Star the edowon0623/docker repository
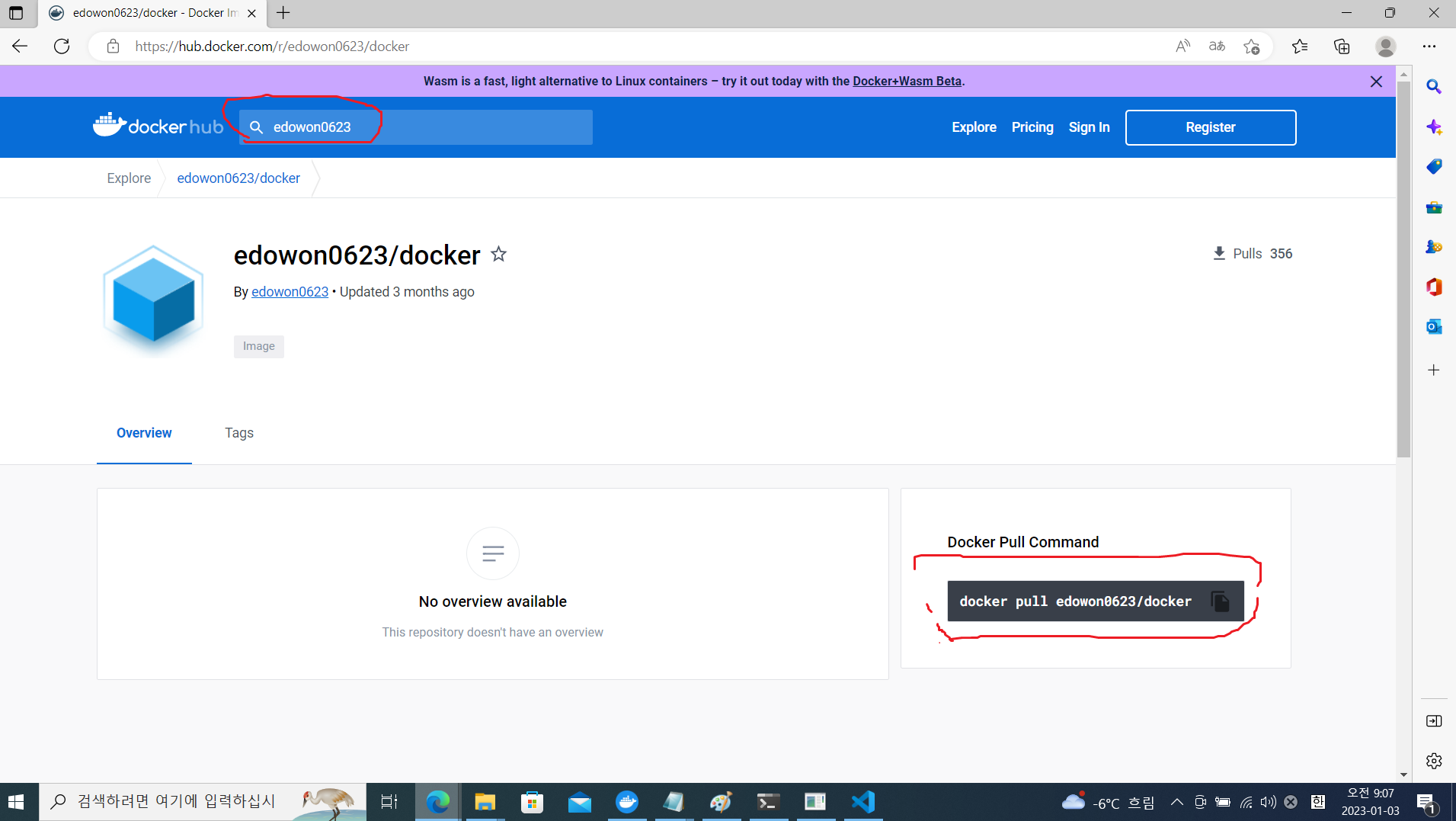 pyautogui.click(x=498, y=254)
